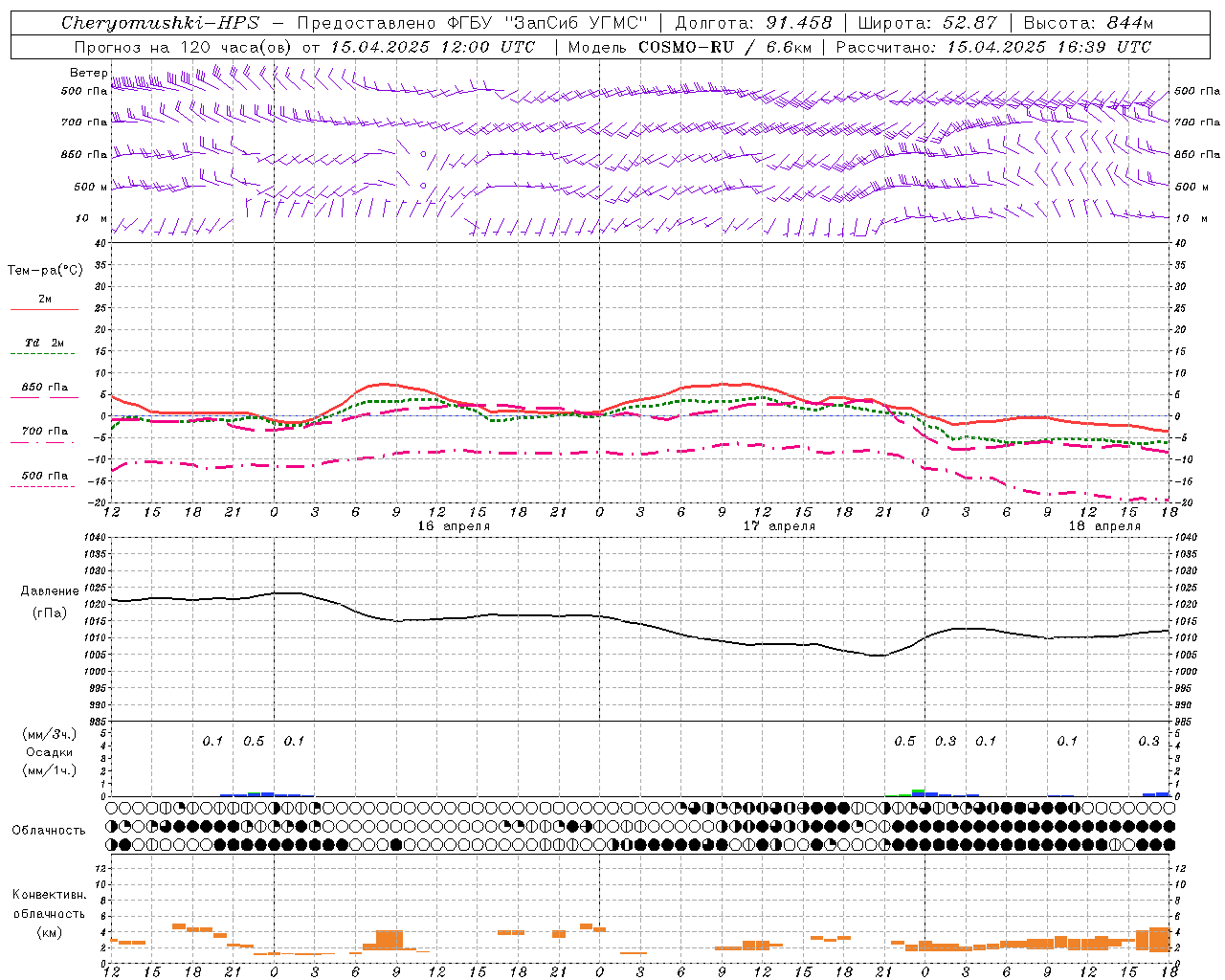This screenshot has height=980, width=1225.
Task: Click the 'Осадки' precipitation label
Action: (x=49, y=752)
